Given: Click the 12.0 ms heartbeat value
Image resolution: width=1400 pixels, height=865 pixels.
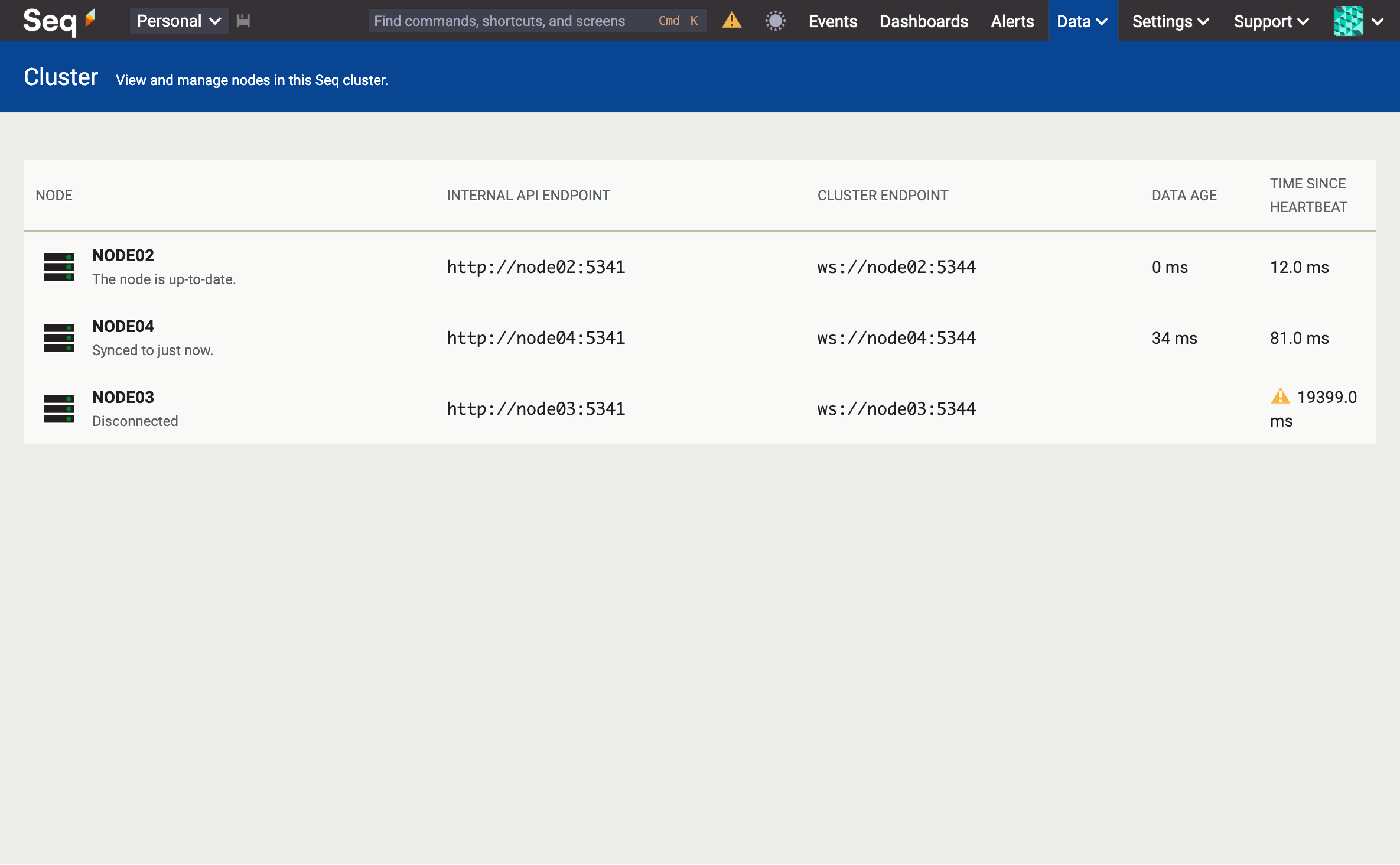Looking at the screenshot, I should (x=1299, y=267).
